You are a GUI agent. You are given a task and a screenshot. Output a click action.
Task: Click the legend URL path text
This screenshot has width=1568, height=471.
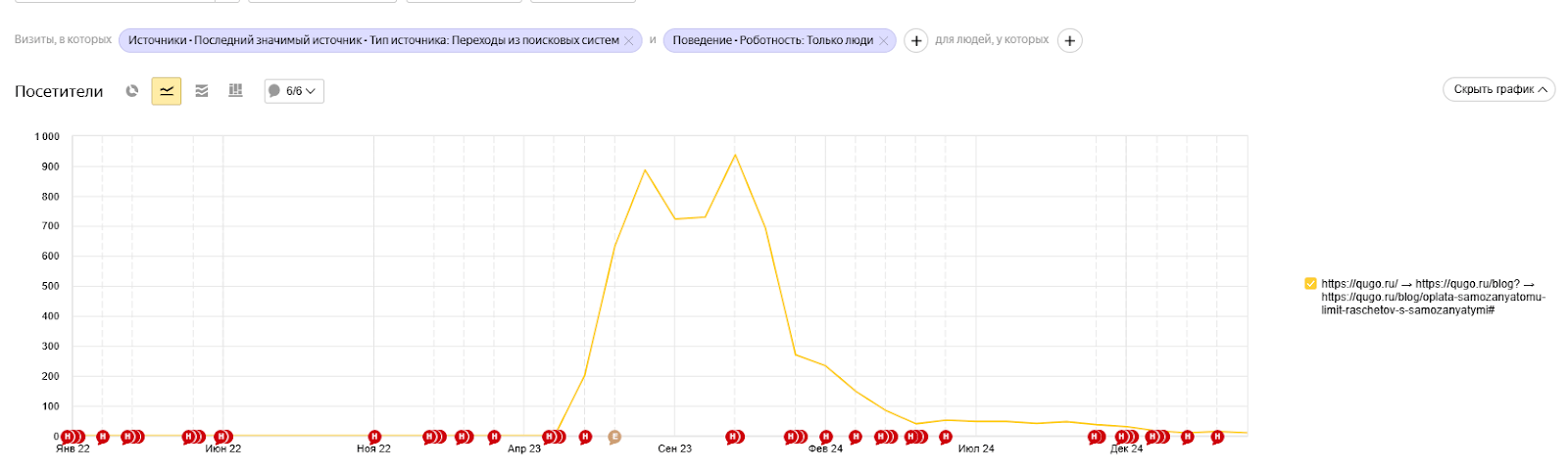coord(1433,297)
